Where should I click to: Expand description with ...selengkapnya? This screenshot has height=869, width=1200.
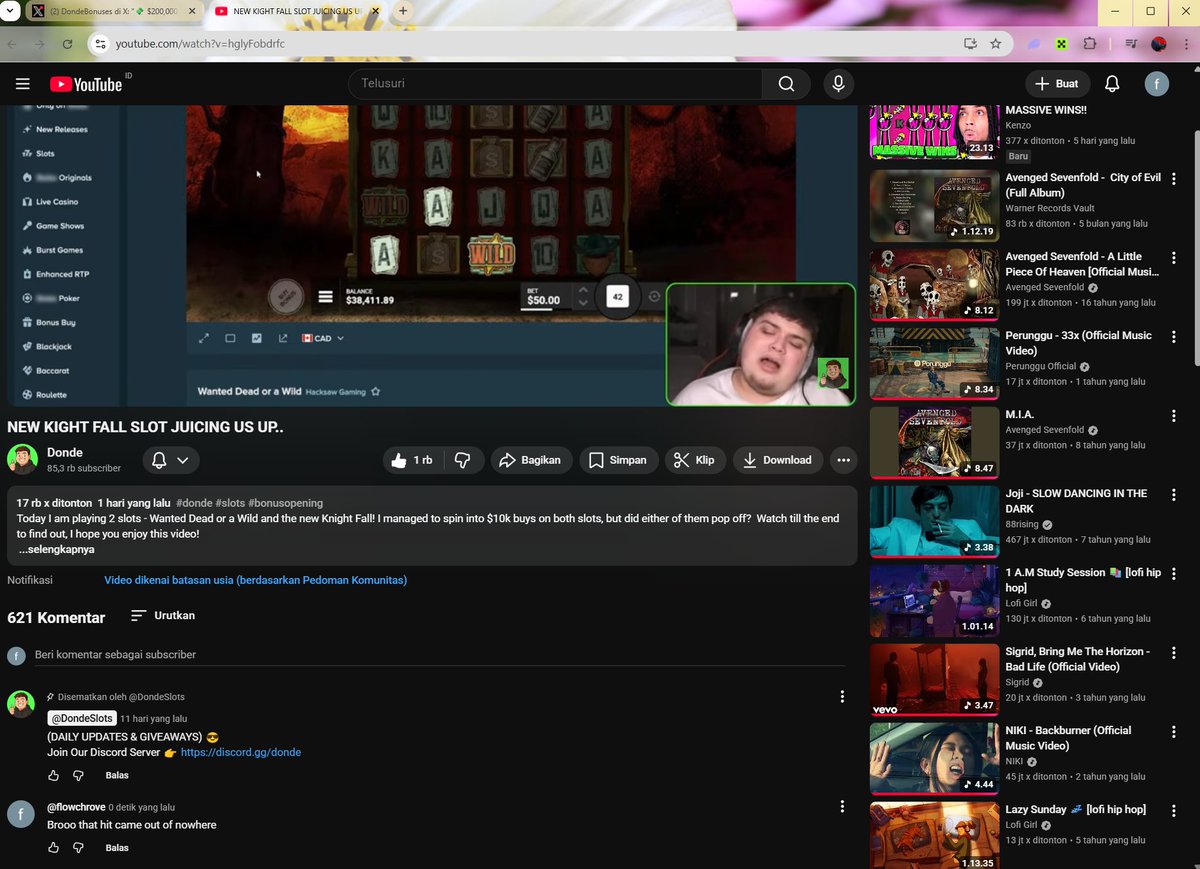pyautogui.click(x=57, y=550)
